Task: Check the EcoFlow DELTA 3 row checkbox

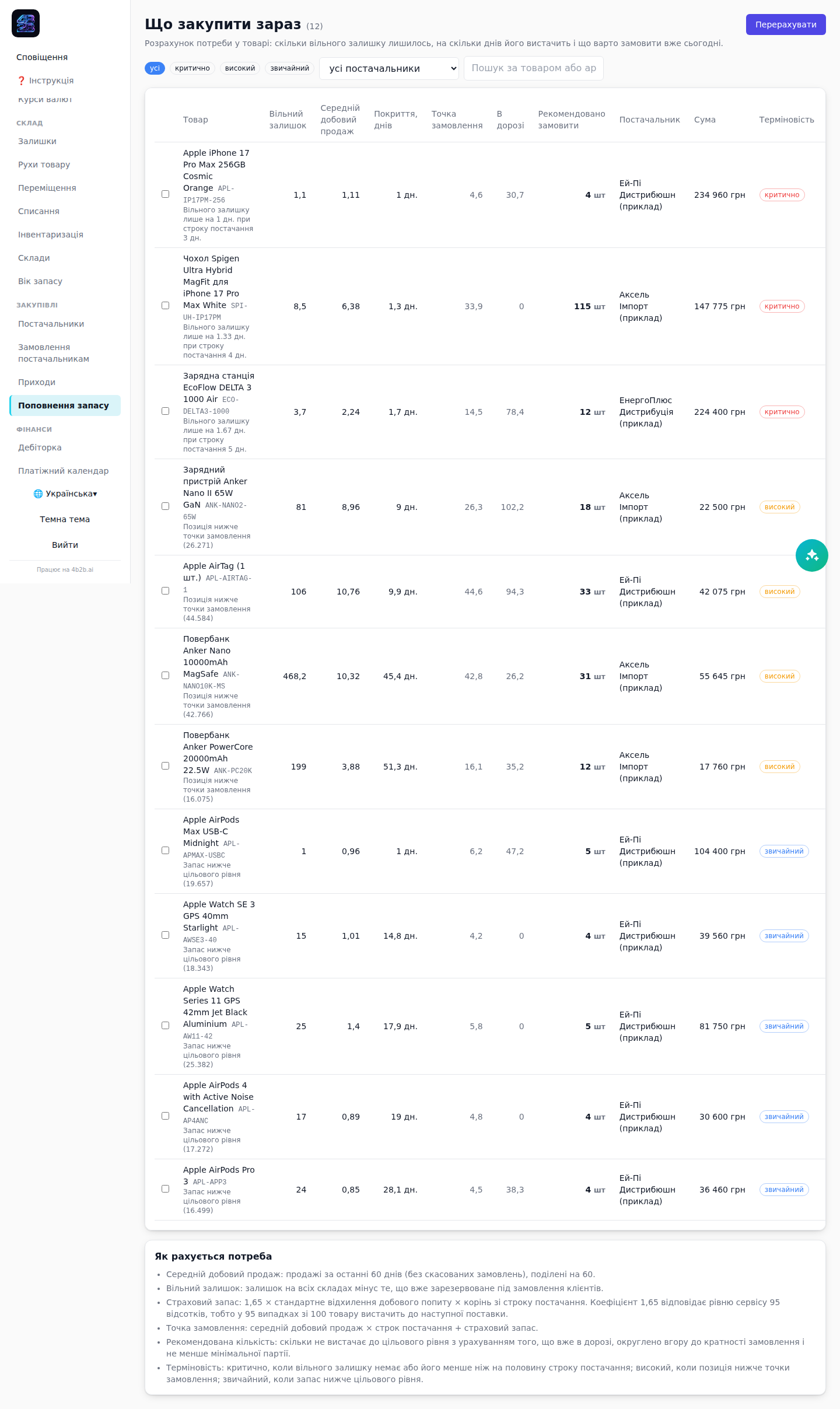Action: point(166,411)
